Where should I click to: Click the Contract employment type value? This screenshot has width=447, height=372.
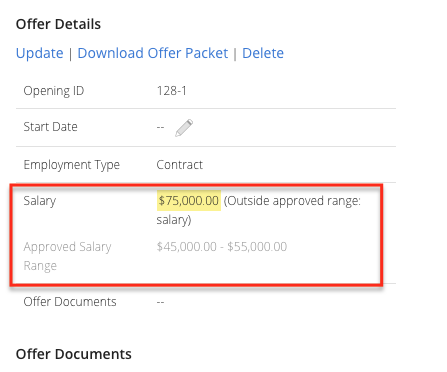pyautogui.click(x=179, y=165)
